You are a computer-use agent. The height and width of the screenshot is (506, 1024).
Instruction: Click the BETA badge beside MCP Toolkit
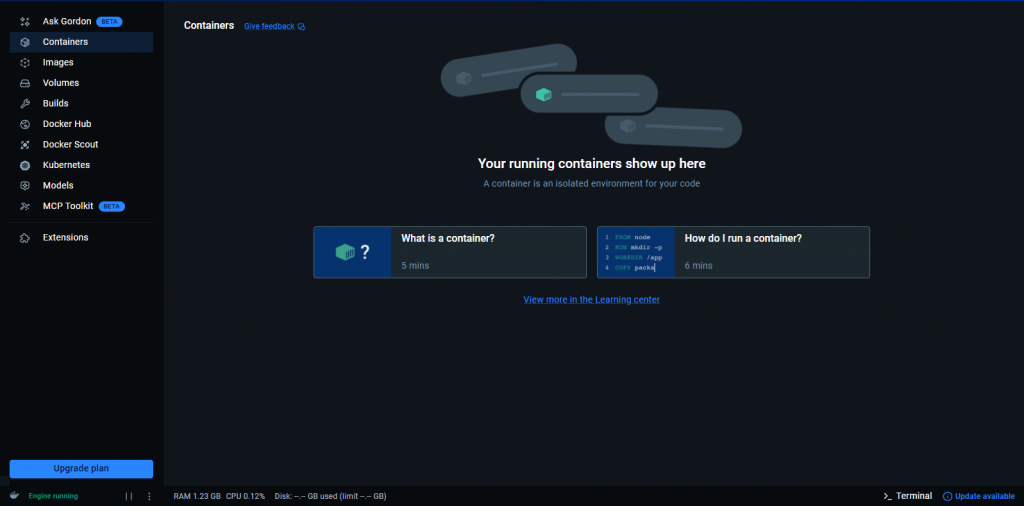pos(112,206)
